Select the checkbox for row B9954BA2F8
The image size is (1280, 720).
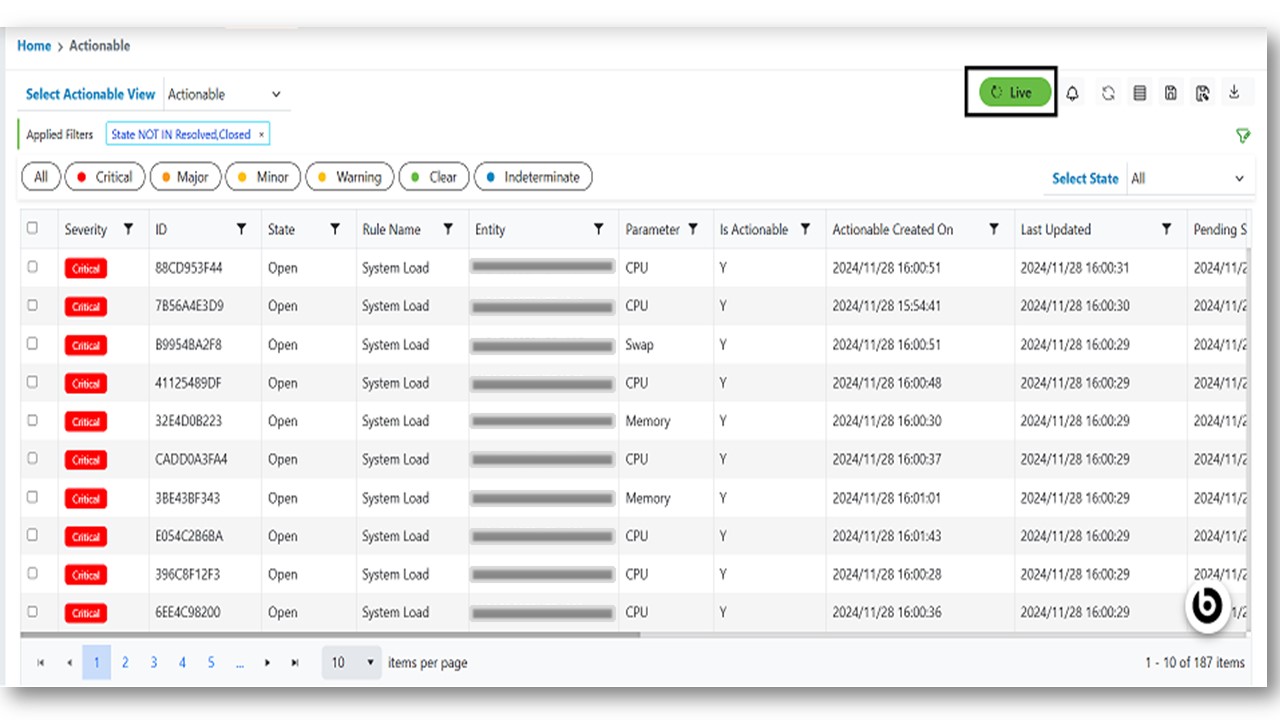click(32, 343)
